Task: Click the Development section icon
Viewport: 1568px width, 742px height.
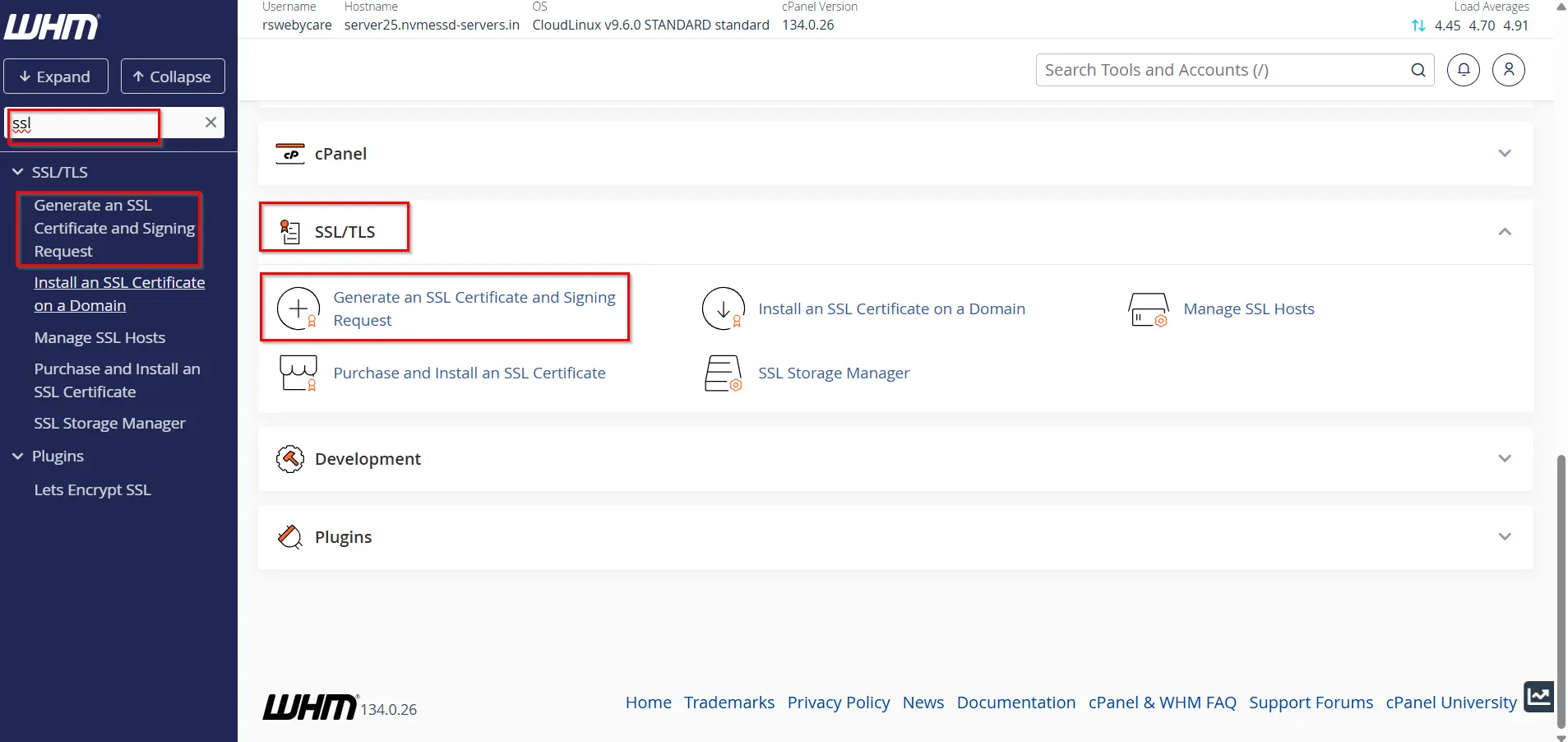Action: tap(290, 459)
